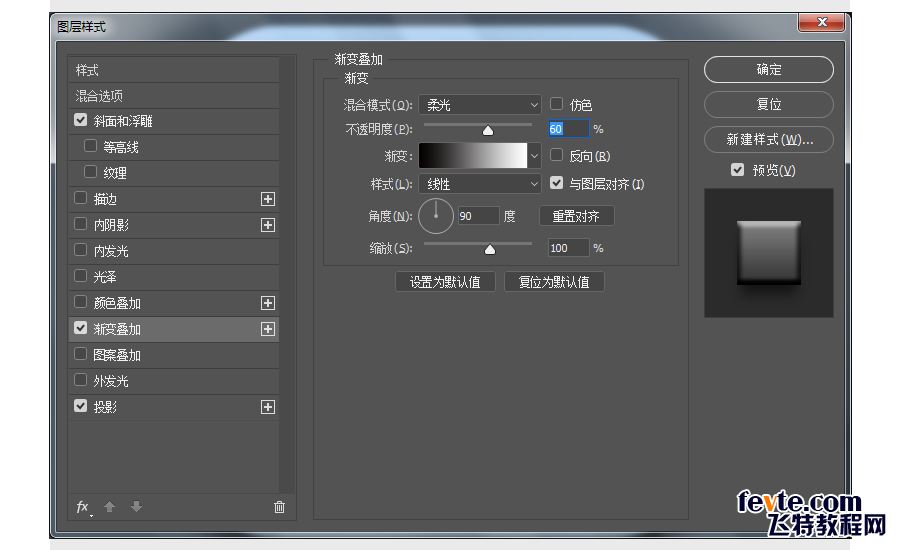Click plus icon next to 内阴影
Image resolution: width=900 pixels, height=550 pixels.
coord(267,225)
